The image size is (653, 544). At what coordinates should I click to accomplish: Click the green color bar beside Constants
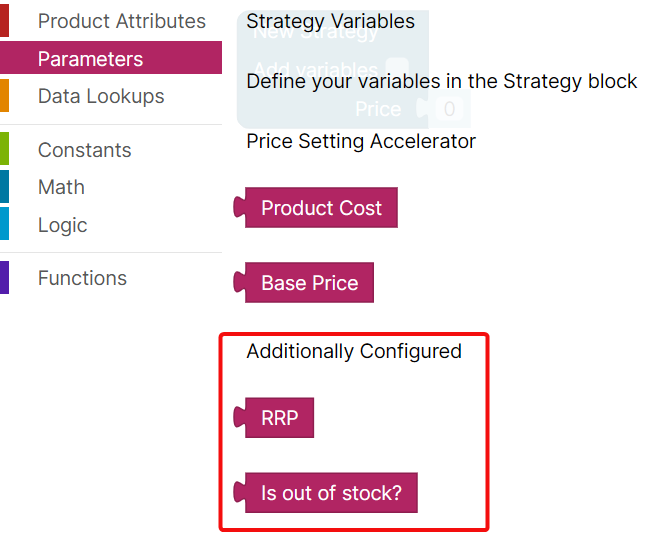(x=4, y=150)
